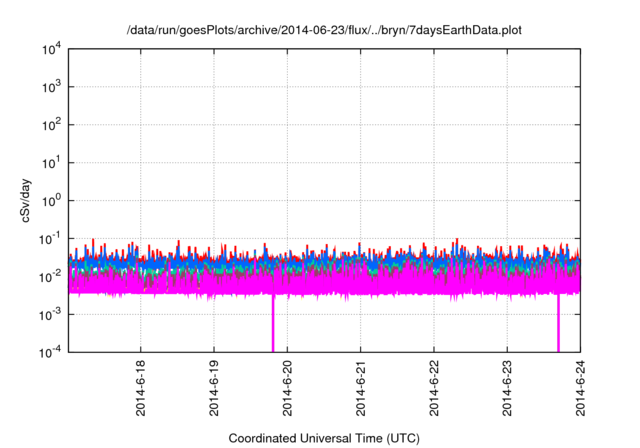
Task: Click the 10^0 y-axis tick label
Action: [51, 201]
